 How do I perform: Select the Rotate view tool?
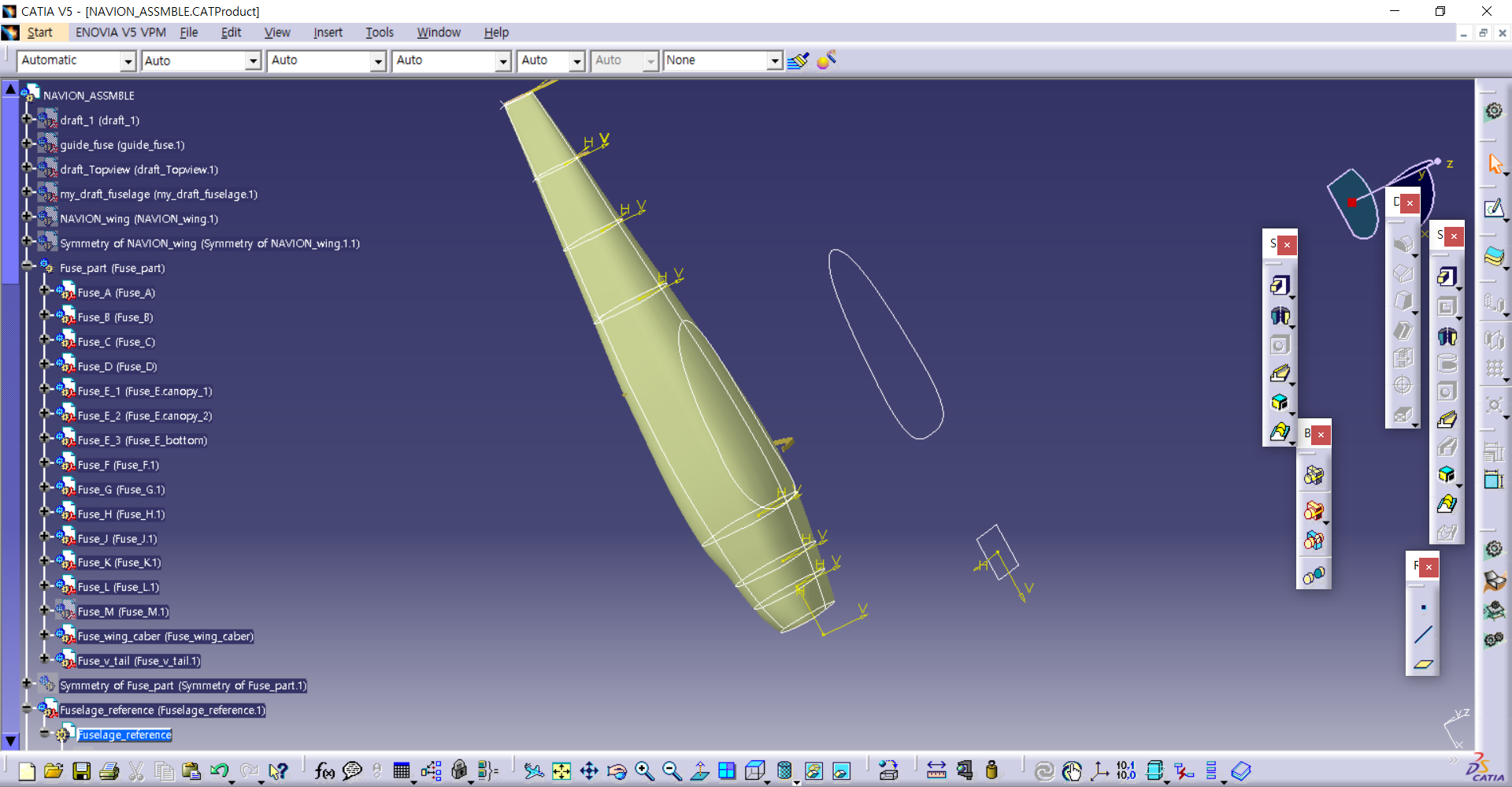617,771
